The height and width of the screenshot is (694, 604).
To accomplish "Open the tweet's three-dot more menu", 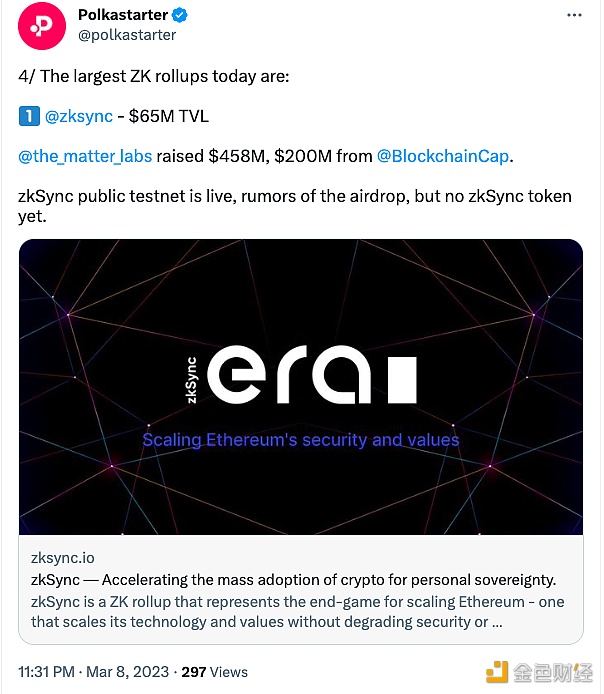I will coord(574,16).
